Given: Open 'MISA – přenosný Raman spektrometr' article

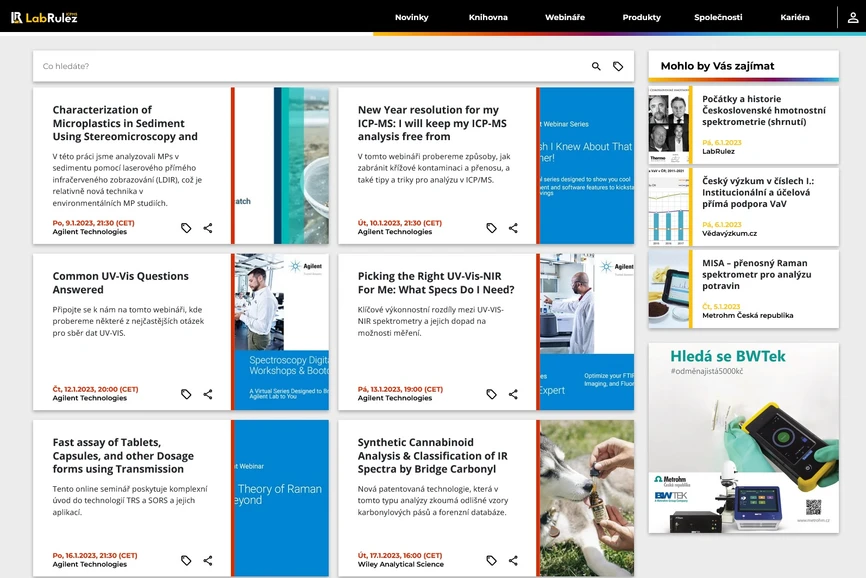Looking at the screenshot, I should (757, 274).
